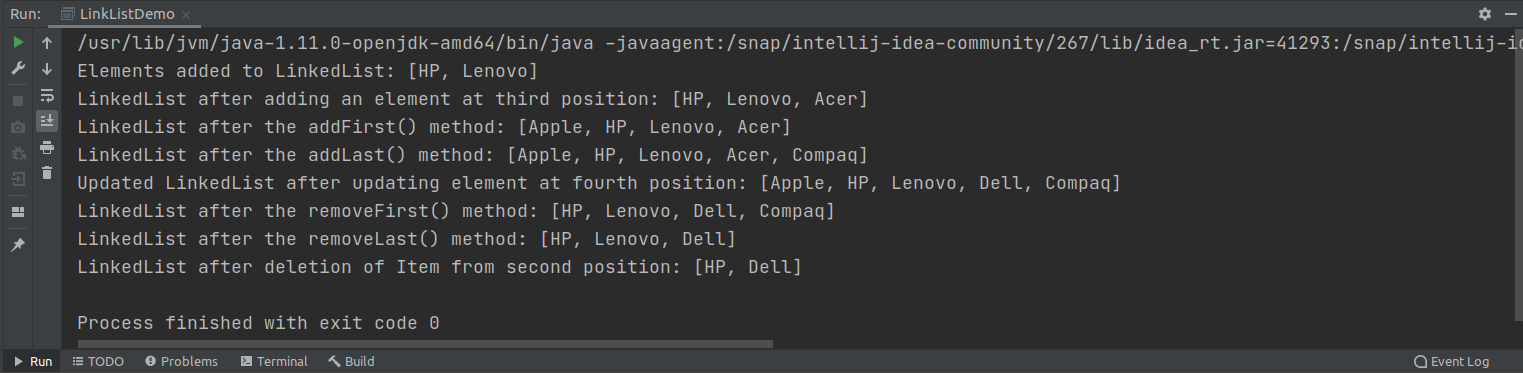This screenshot has width=1523, height=373.
Task: Click the Exit icon in left toolbar
Action: click(18, 179)
